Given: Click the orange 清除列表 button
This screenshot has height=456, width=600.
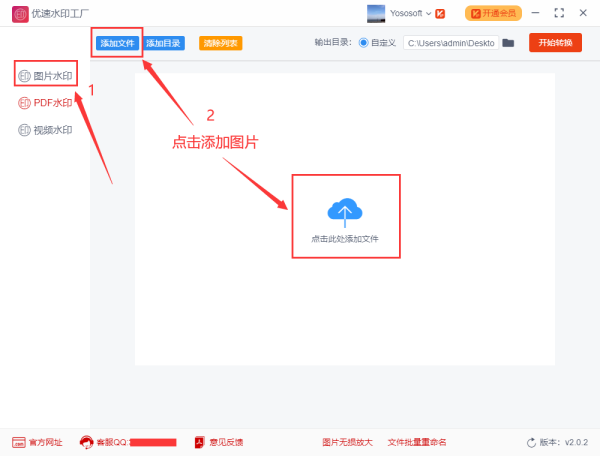Looking at the screenshot, I should 220,43.
